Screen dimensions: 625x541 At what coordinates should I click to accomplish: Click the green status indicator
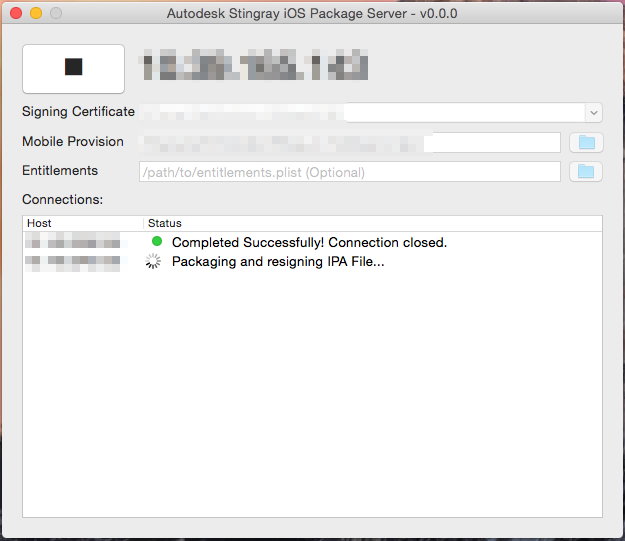[x=157, y=241]
